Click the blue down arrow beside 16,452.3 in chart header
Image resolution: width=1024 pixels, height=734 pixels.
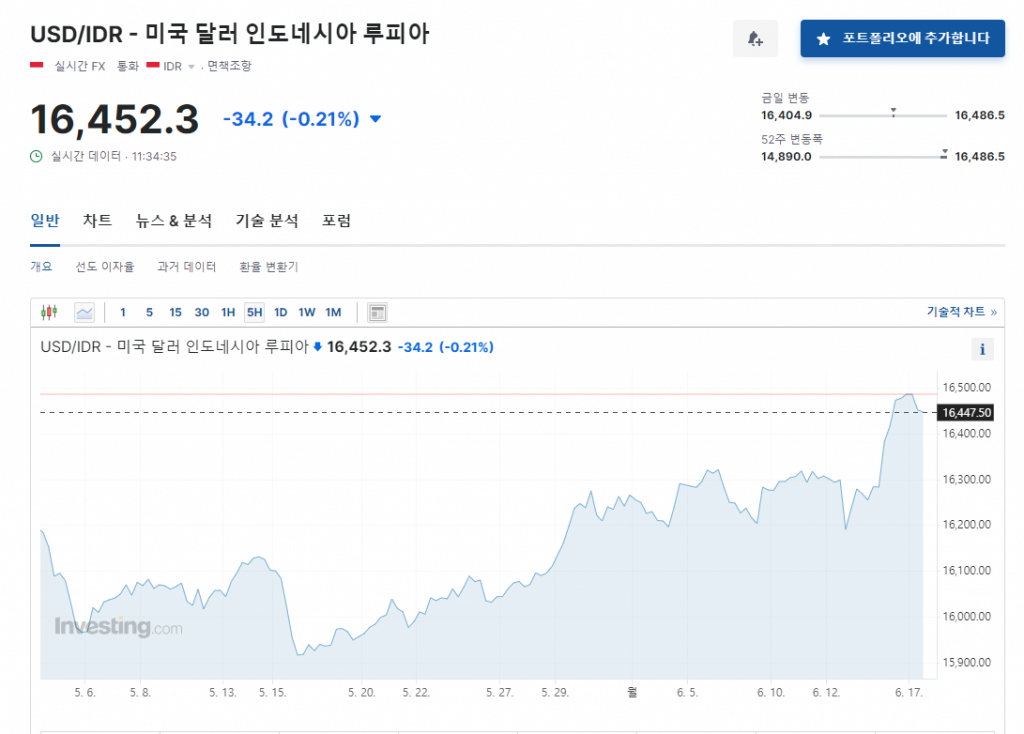[318, 347]
